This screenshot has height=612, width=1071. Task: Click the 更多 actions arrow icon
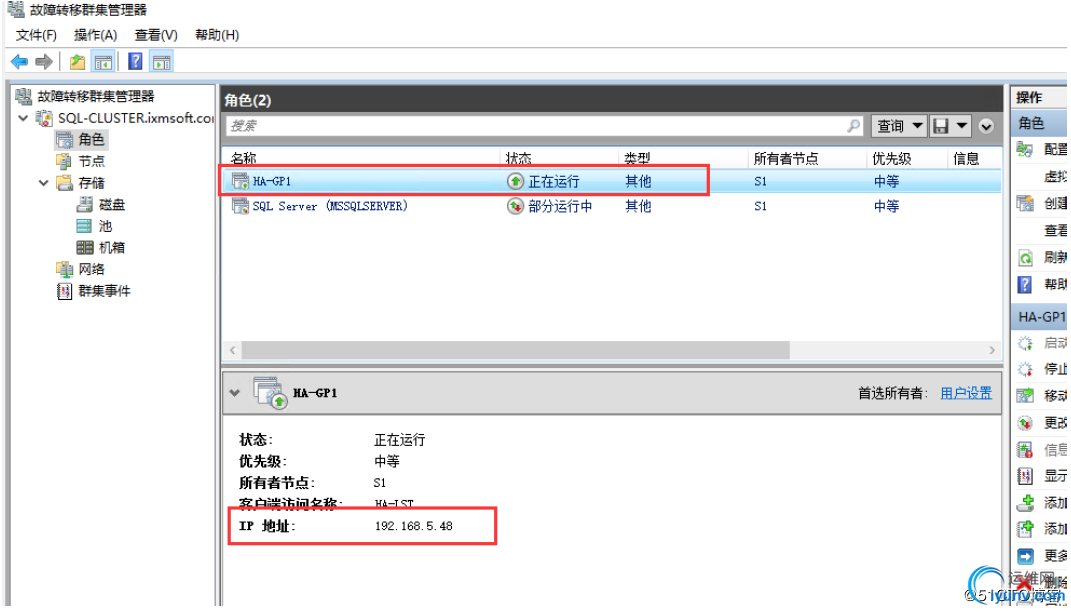coord(1025,555)
